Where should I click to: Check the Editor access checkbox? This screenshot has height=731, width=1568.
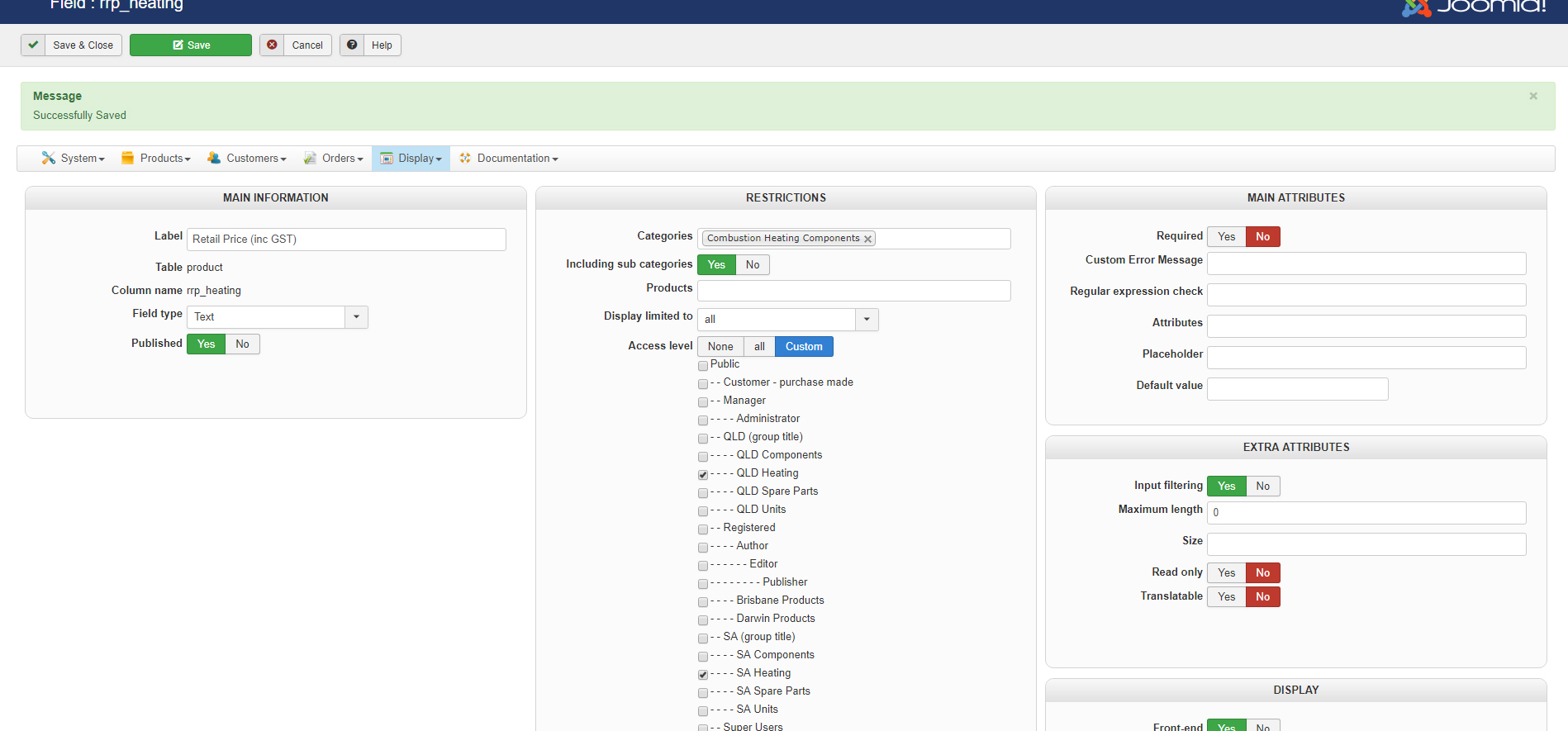click(x=703, y=565)
